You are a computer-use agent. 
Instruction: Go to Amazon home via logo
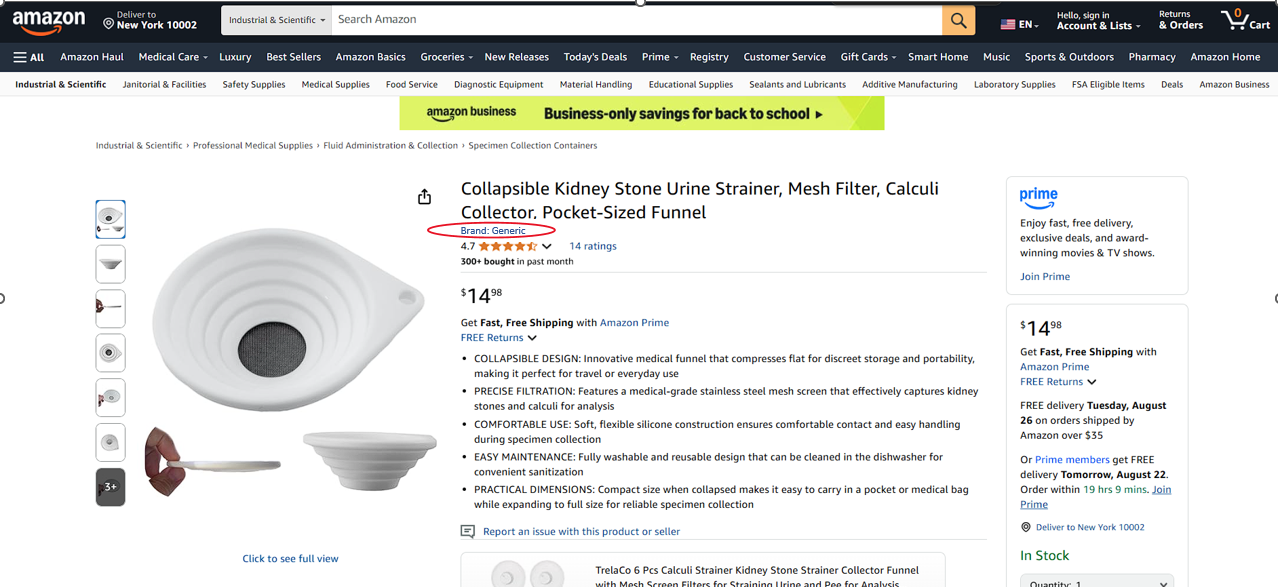(49, 21)
